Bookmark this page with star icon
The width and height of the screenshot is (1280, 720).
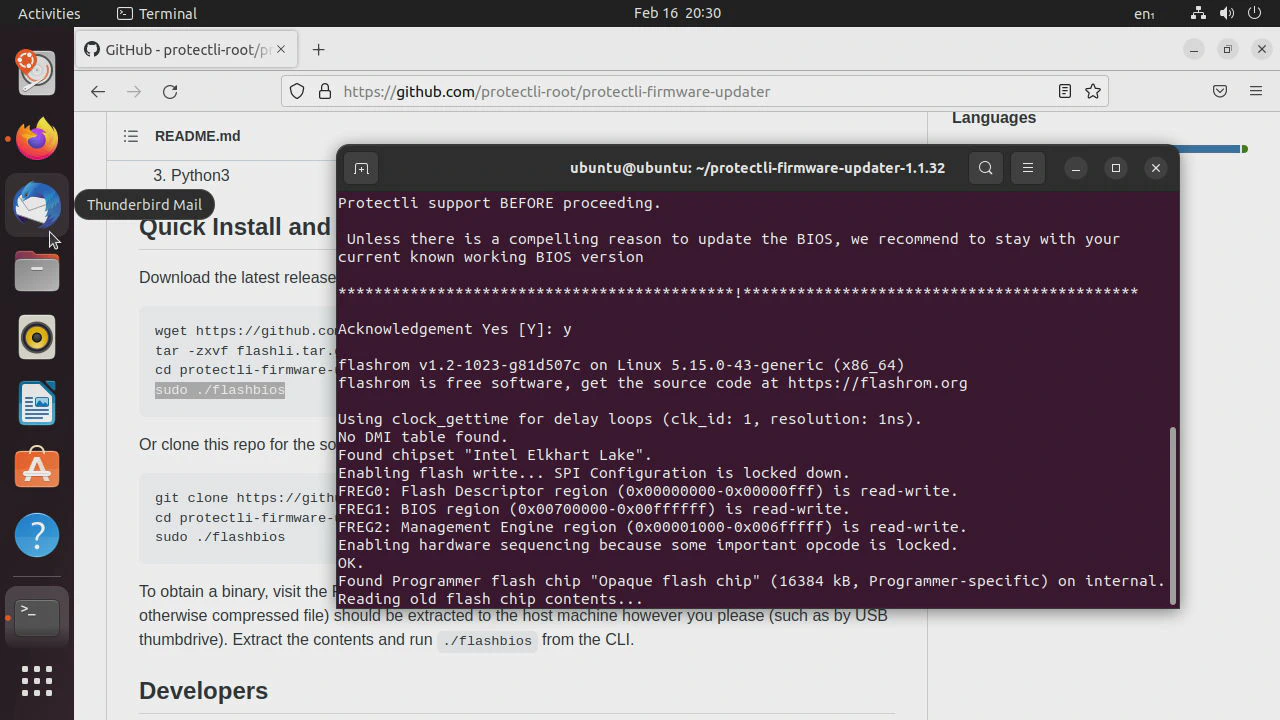(x=1093, y=91)
